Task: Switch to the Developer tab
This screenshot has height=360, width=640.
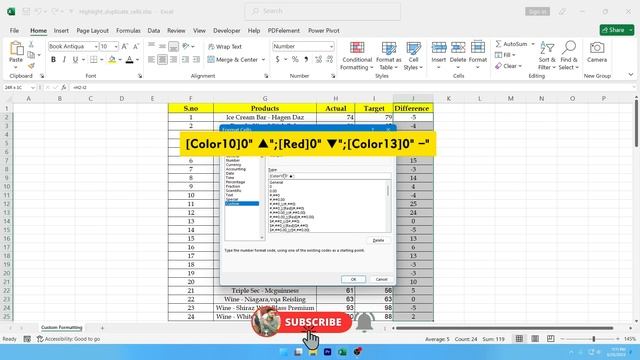Action: 227,31
